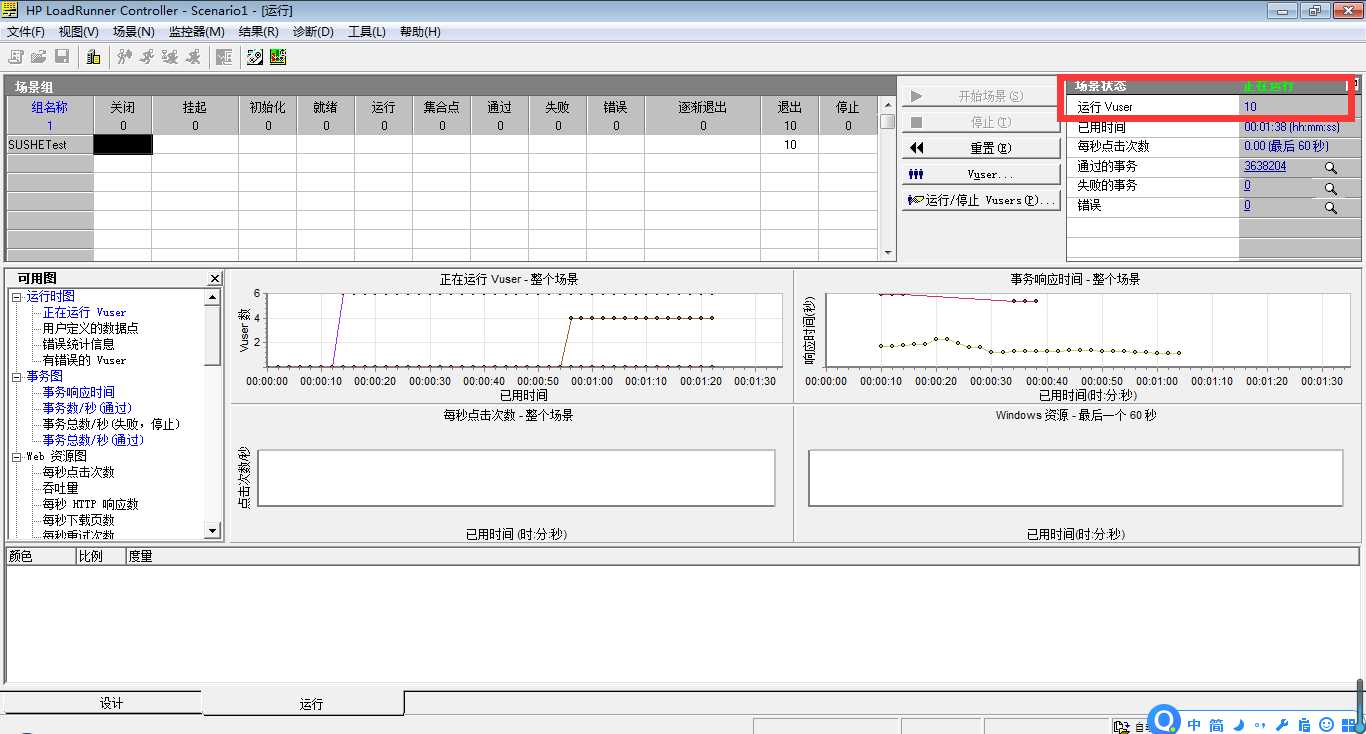Image resolution: width=1366 pixels, height=734 pixels.
Task: Click the 重置(E) button
Action: pyautogui.click(x=981, y=148)
